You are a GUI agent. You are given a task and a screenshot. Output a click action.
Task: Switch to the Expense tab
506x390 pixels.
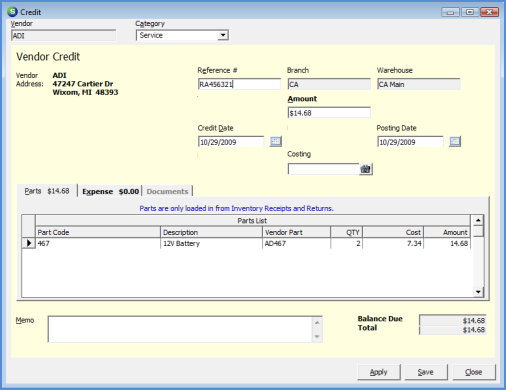[110, 191]
